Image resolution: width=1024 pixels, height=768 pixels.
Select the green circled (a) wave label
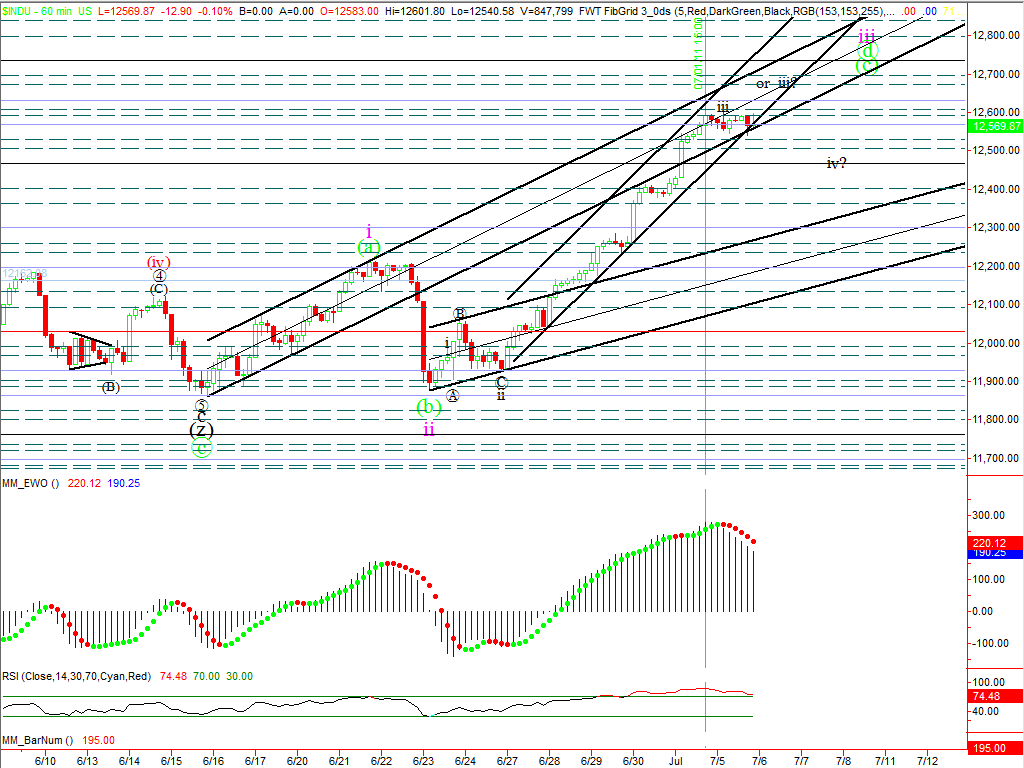pyautogui.click(x=368, y=247)
